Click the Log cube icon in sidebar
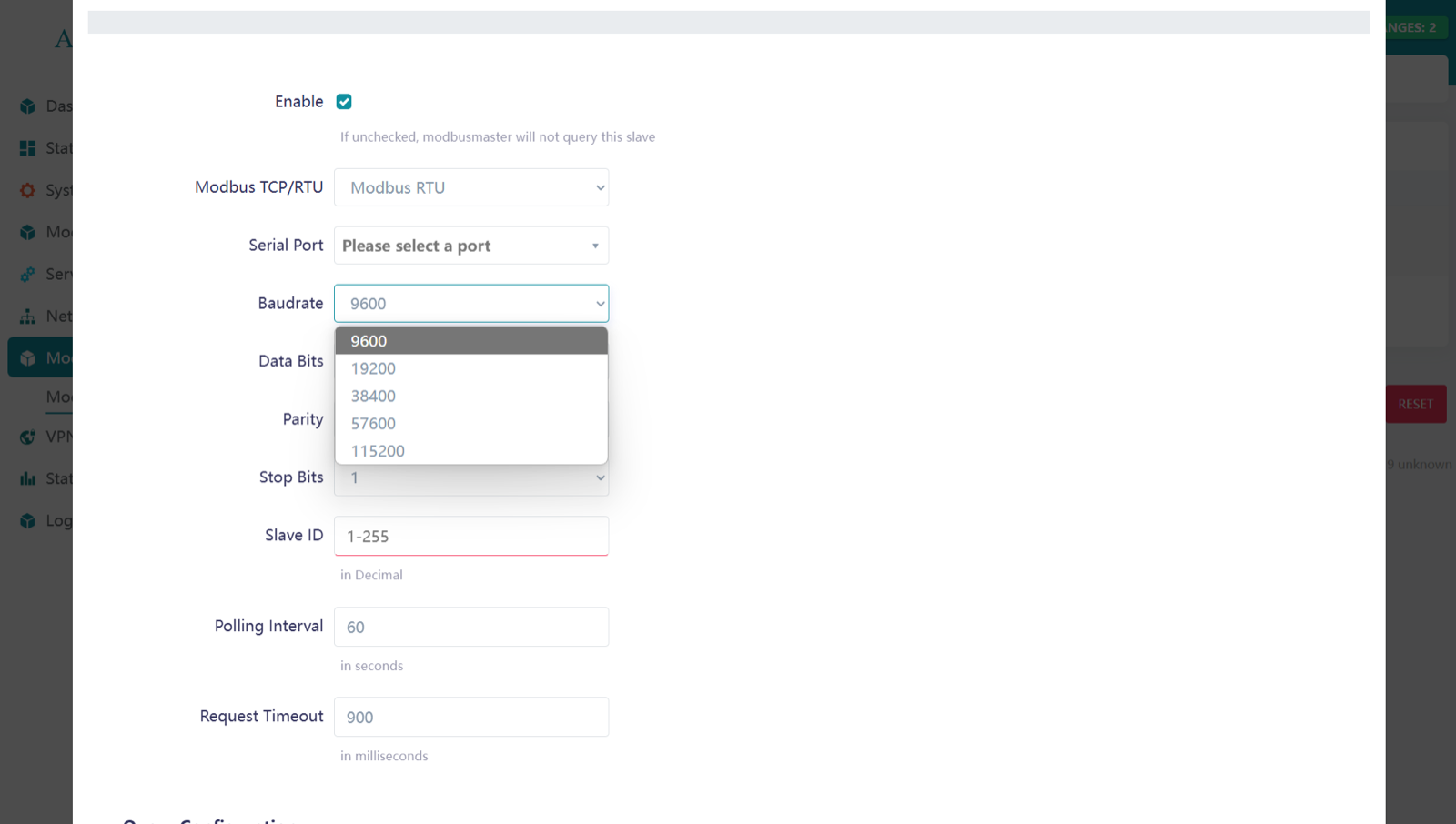This screenshot has width=1456, height=824. 28,519
